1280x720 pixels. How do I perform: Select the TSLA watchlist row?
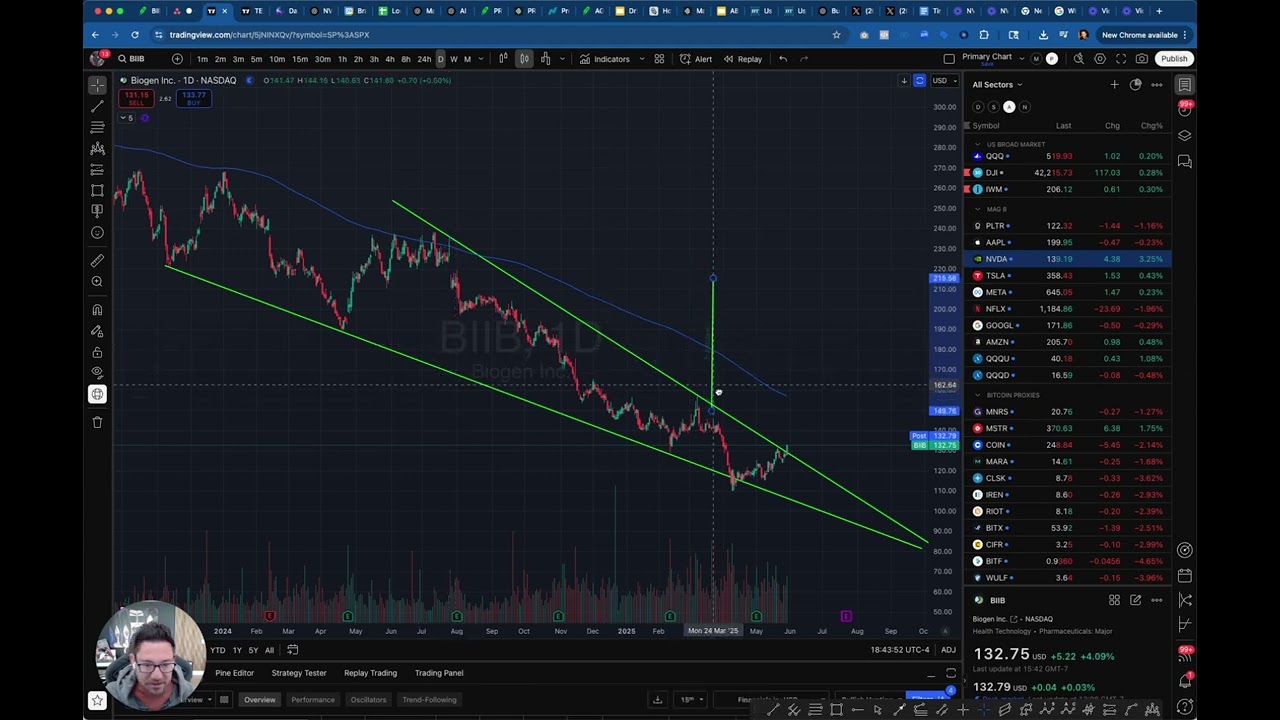[x=1069, y=276]
